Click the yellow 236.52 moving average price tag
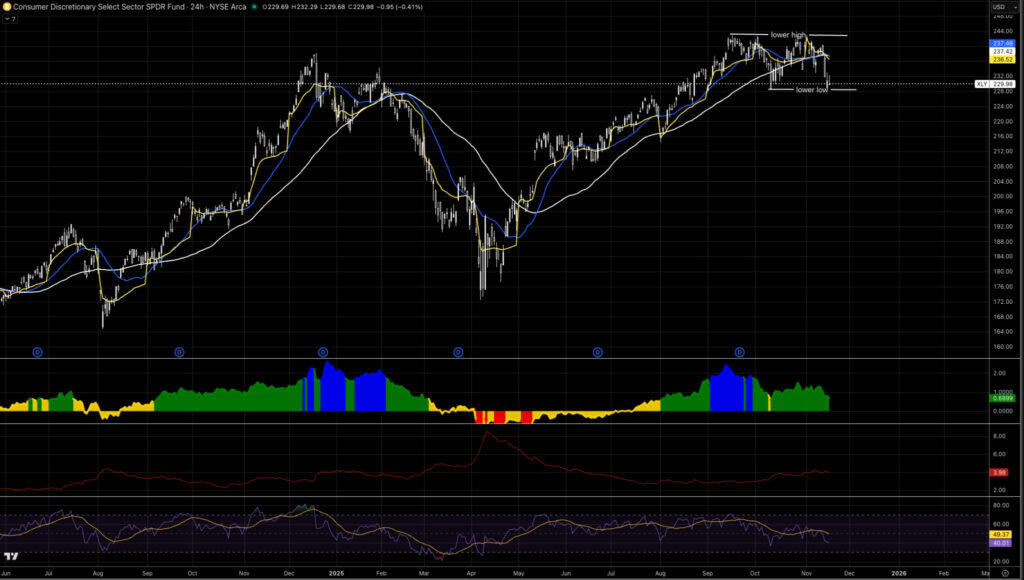 point(1003,59)
